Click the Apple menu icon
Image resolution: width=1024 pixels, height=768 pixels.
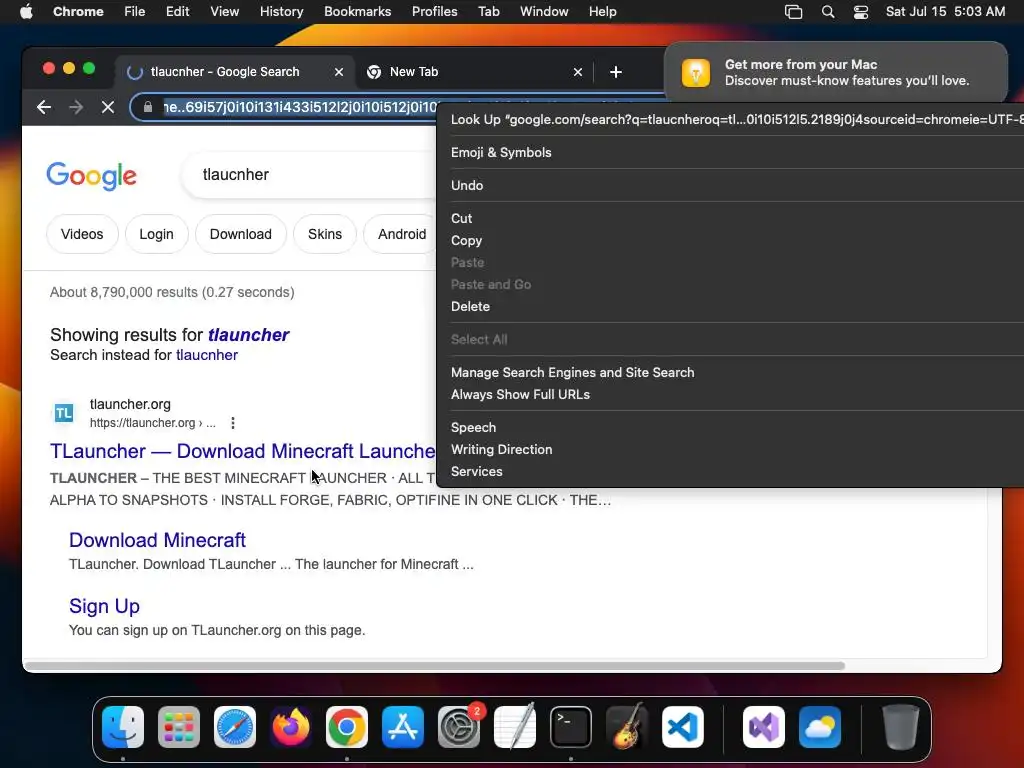click(26, 12)
